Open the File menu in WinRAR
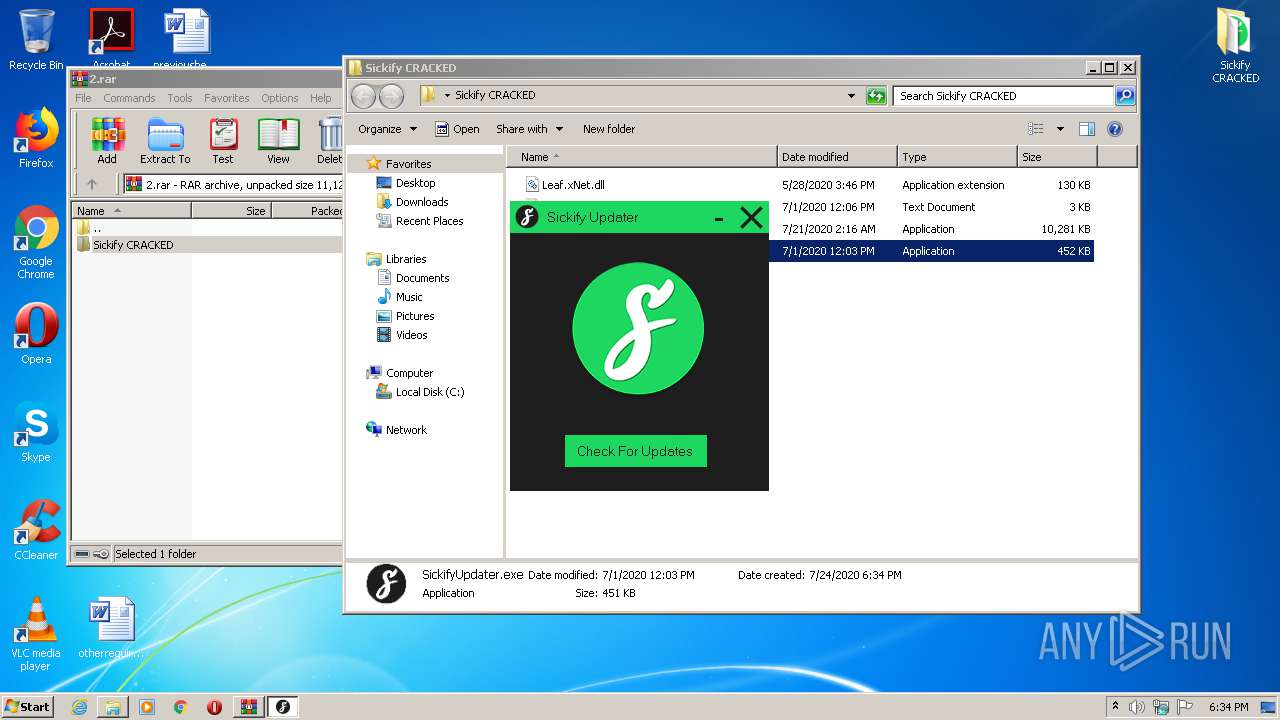 point(83,98)
